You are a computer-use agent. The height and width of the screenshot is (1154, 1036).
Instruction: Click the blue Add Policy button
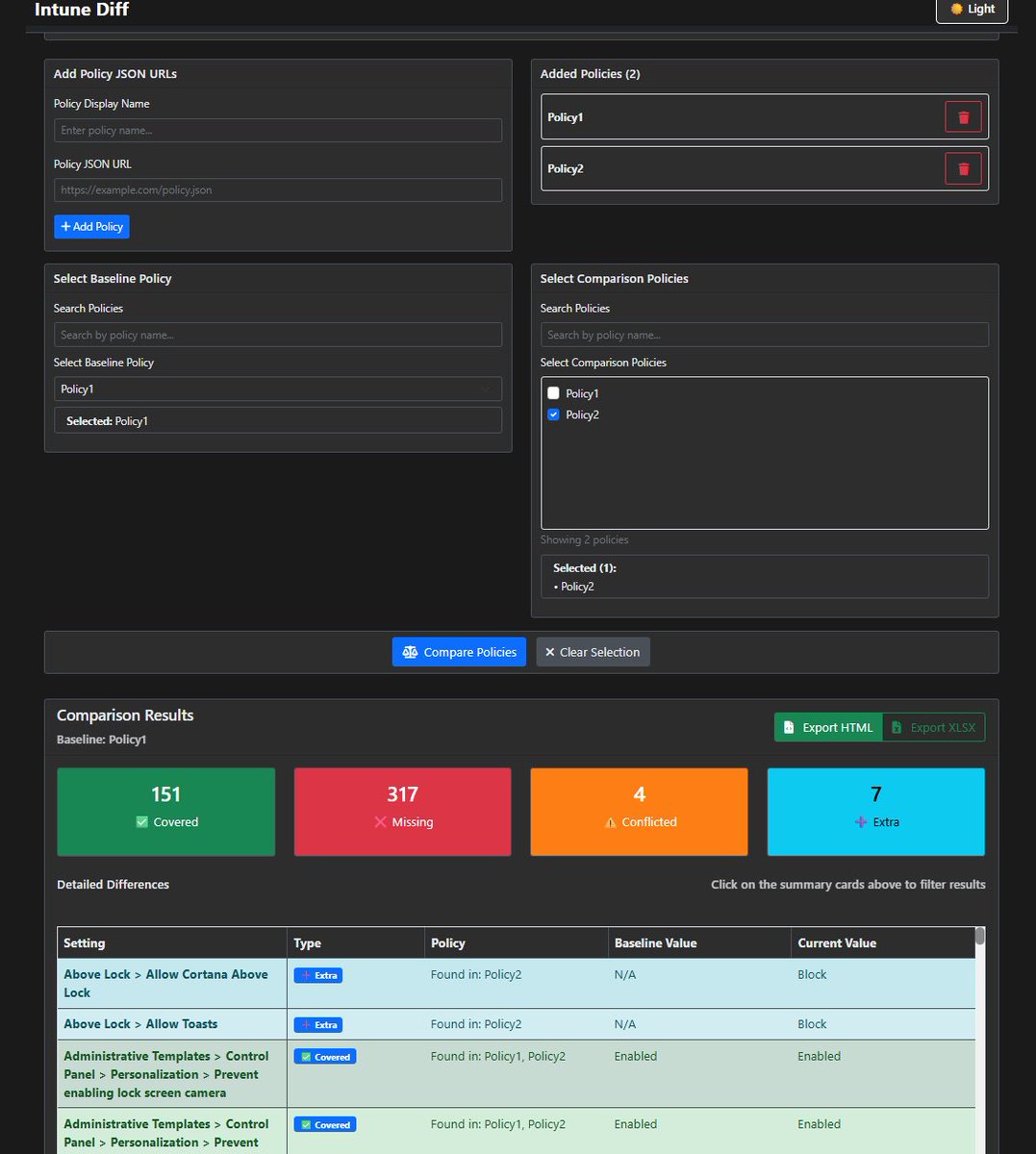[91, 227]
